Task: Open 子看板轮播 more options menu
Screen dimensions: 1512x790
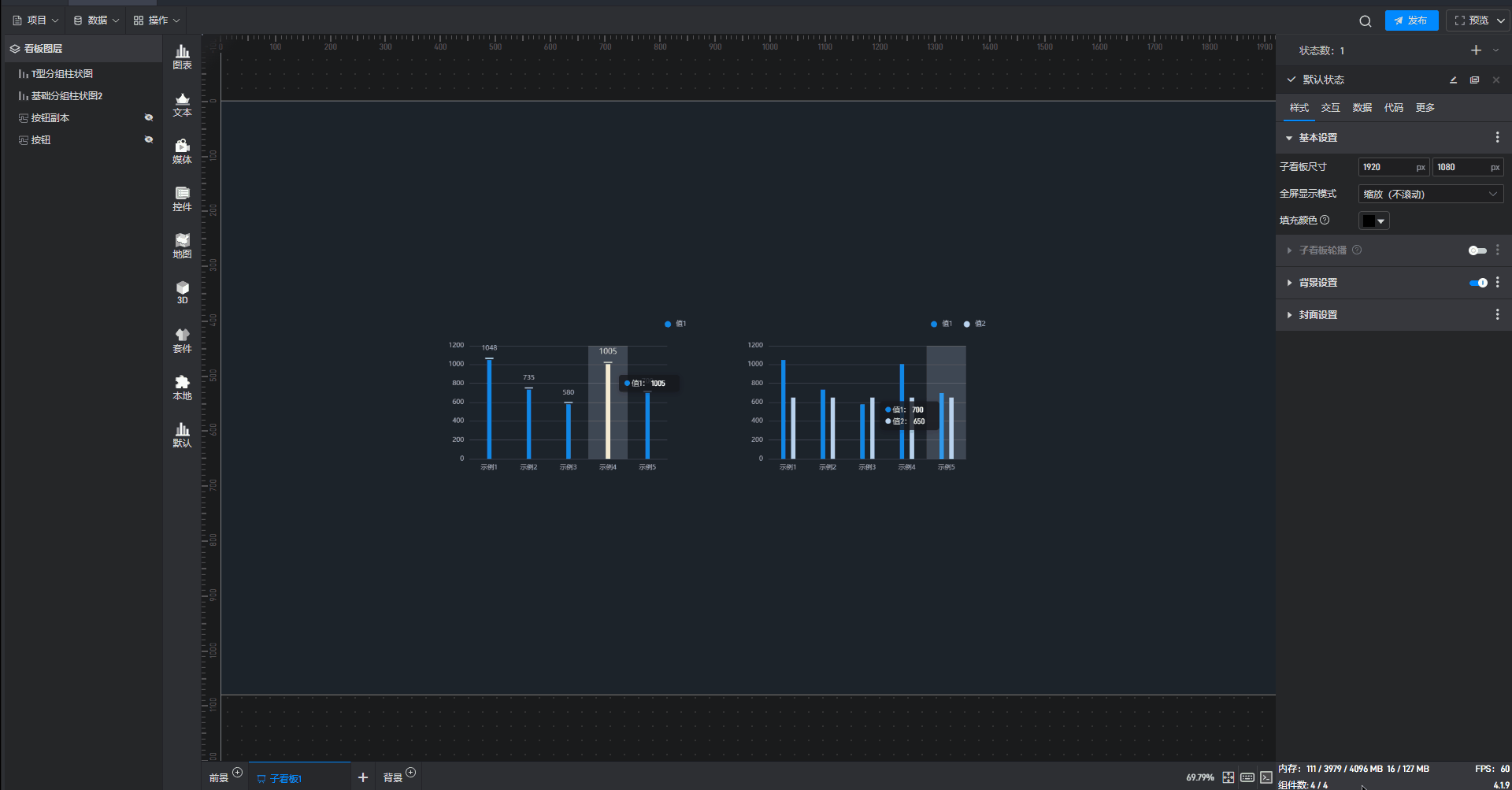Action: (1497, 250)
